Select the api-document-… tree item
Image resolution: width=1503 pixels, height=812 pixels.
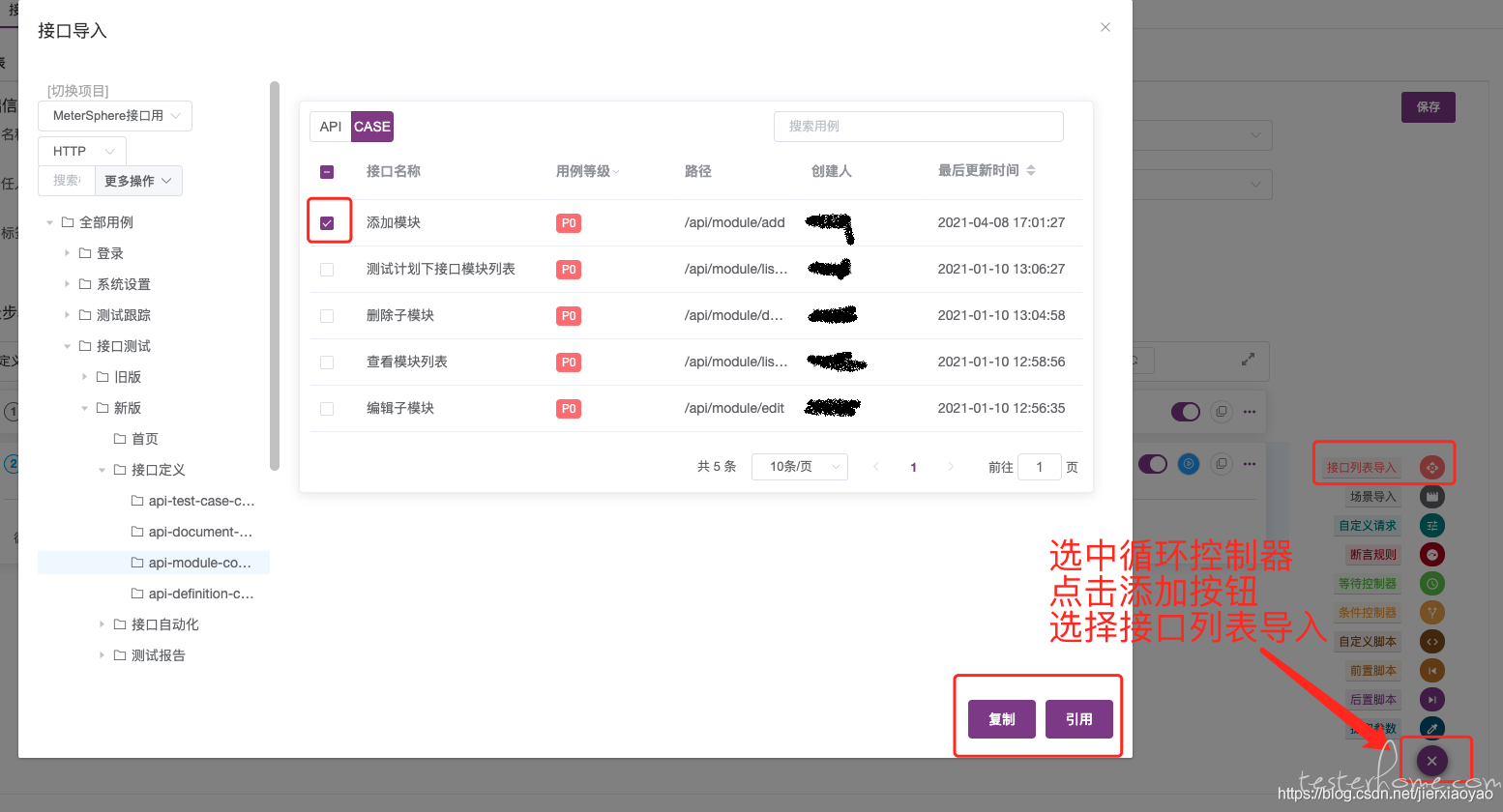click(154, 532)
